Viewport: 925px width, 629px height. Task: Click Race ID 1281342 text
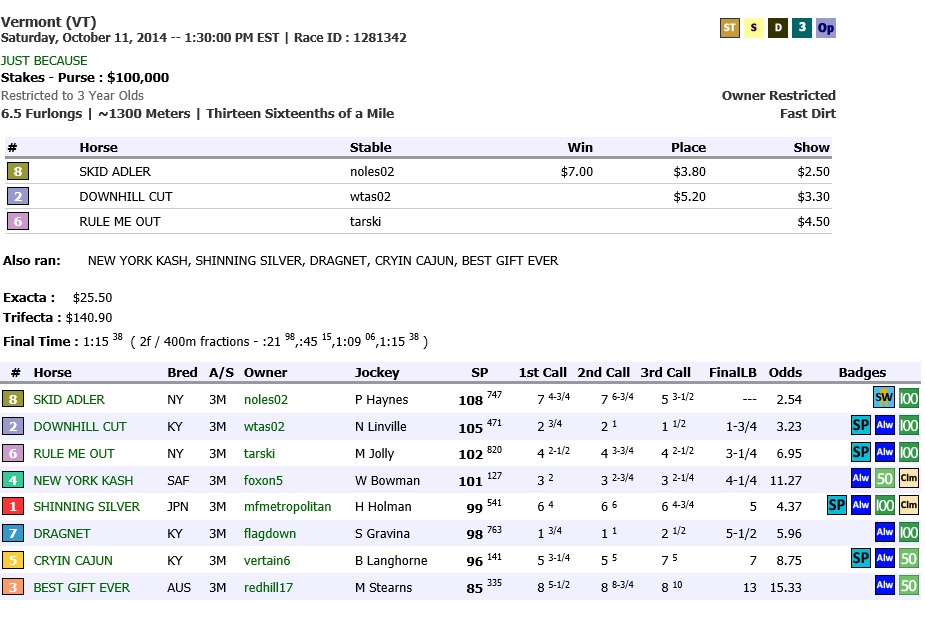tap(350, 38)
